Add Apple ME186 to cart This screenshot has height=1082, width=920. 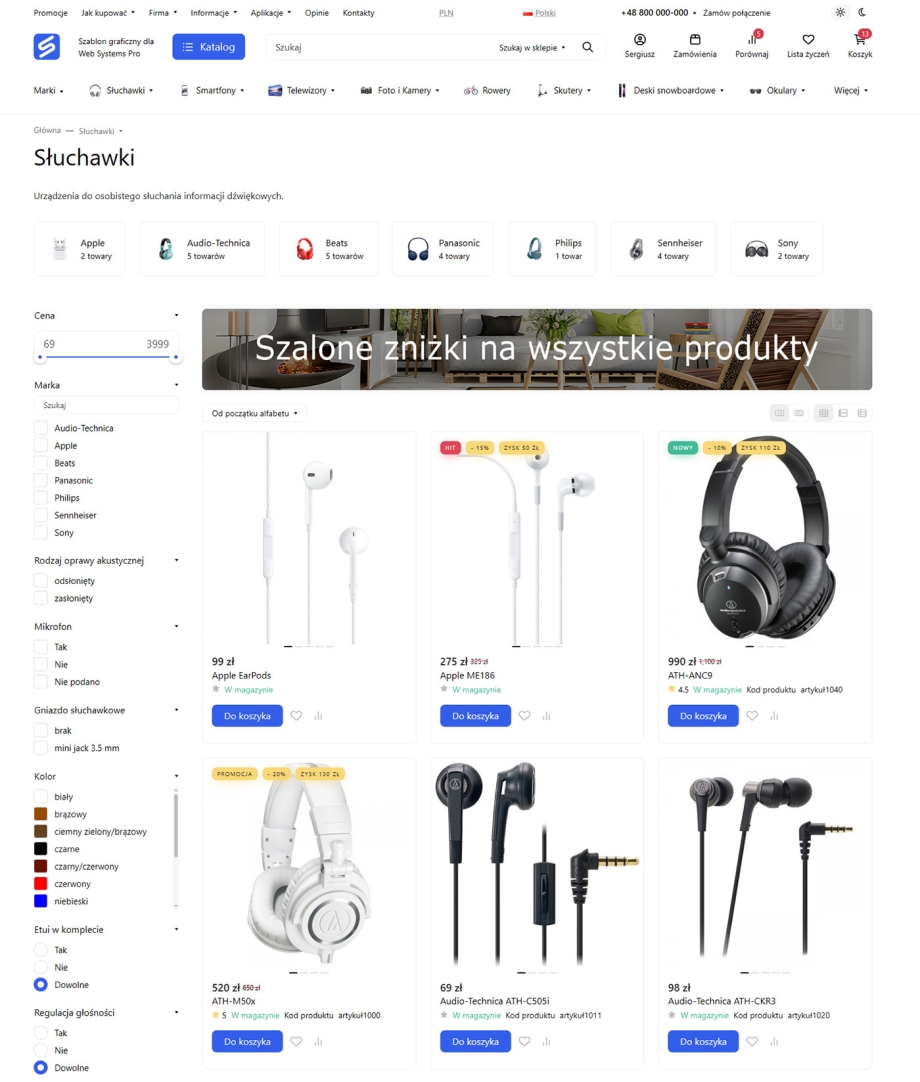click(x=475, y=716)
